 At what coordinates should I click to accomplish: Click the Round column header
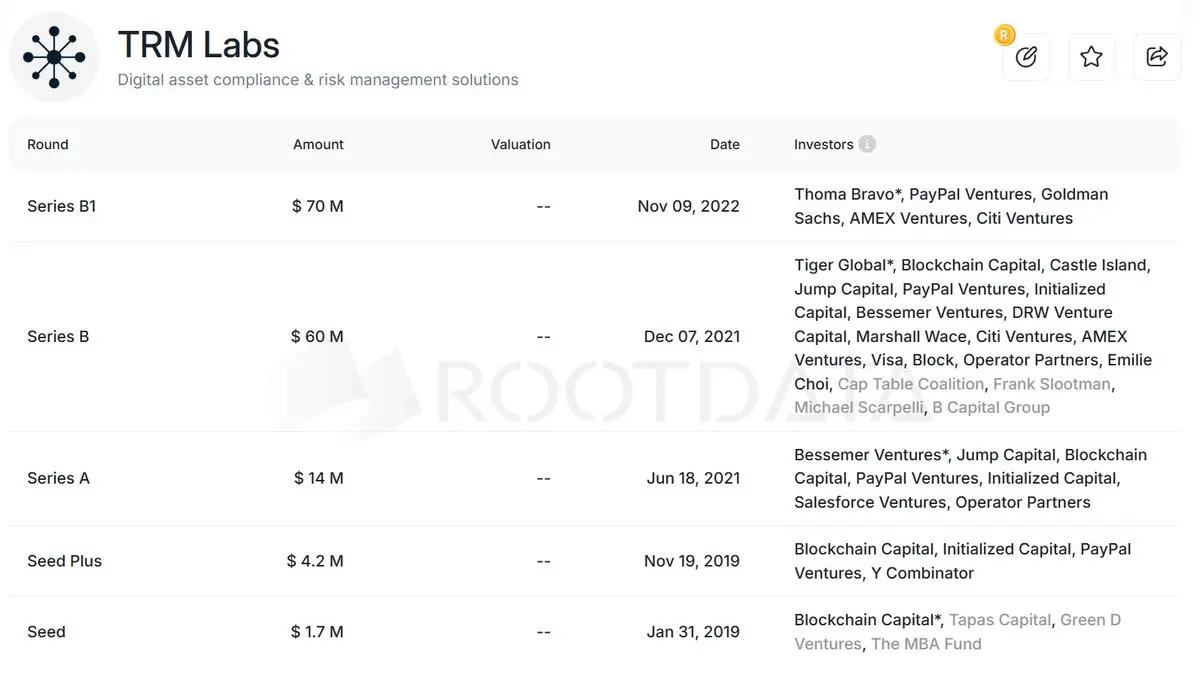pos(48,144)
